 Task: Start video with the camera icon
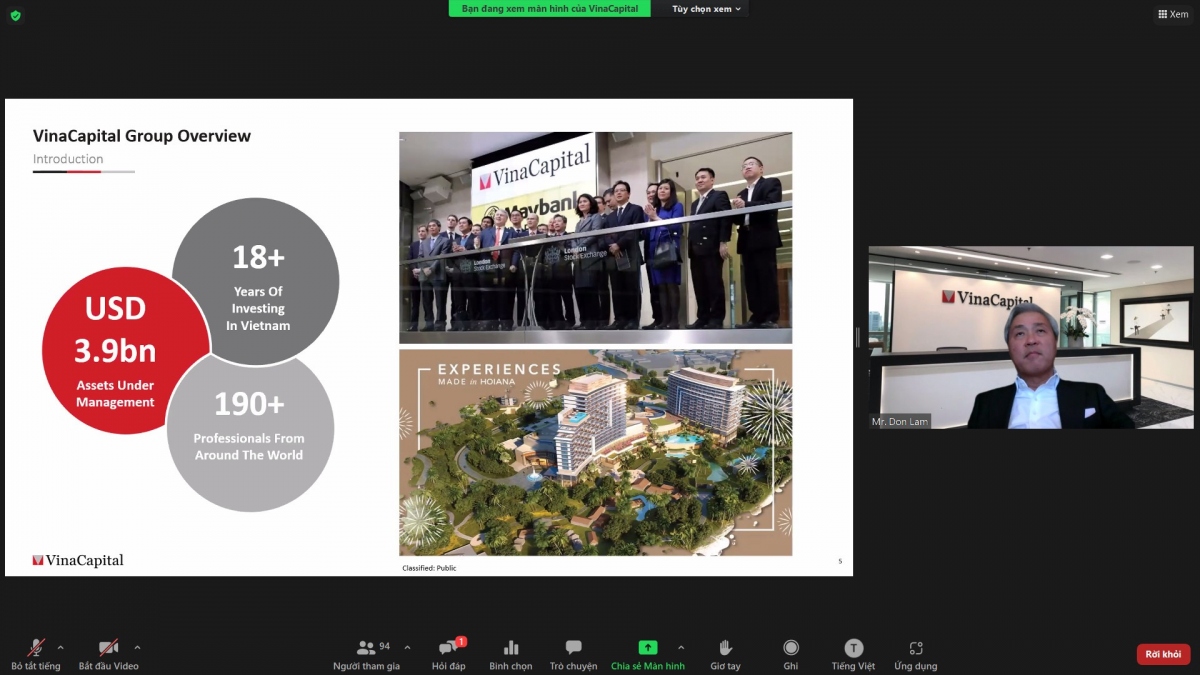coord(108,648)
